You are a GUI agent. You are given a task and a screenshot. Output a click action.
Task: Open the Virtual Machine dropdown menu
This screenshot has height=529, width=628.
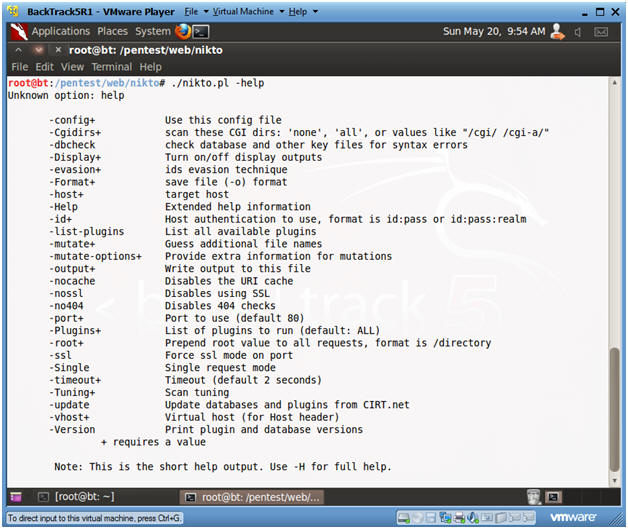point(248,12)
